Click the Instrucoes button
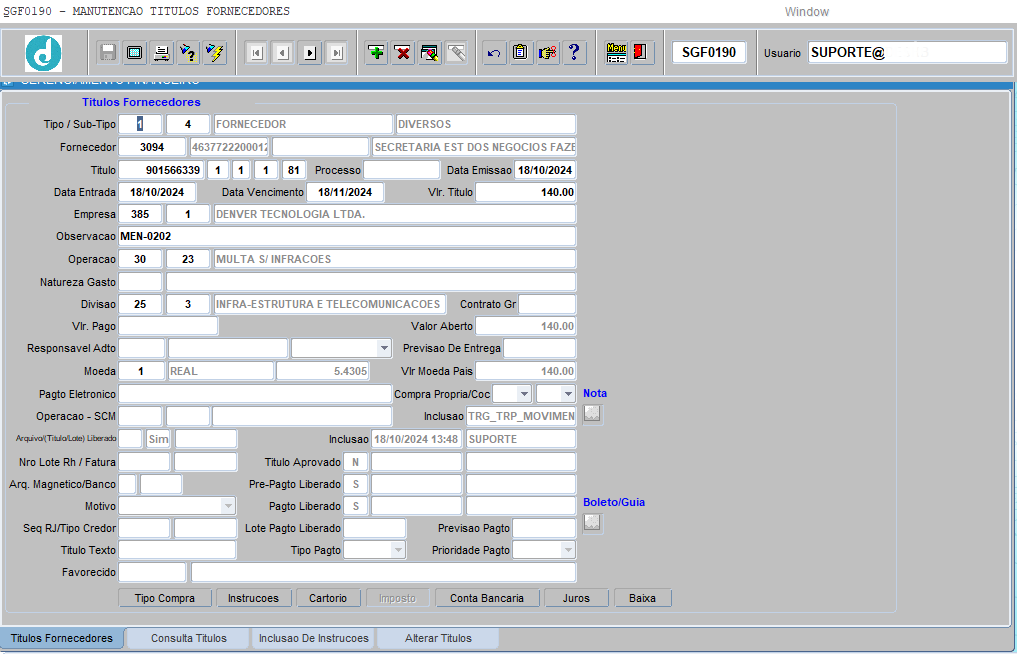The image size is (1017, 654). click(x=253, y=598)
